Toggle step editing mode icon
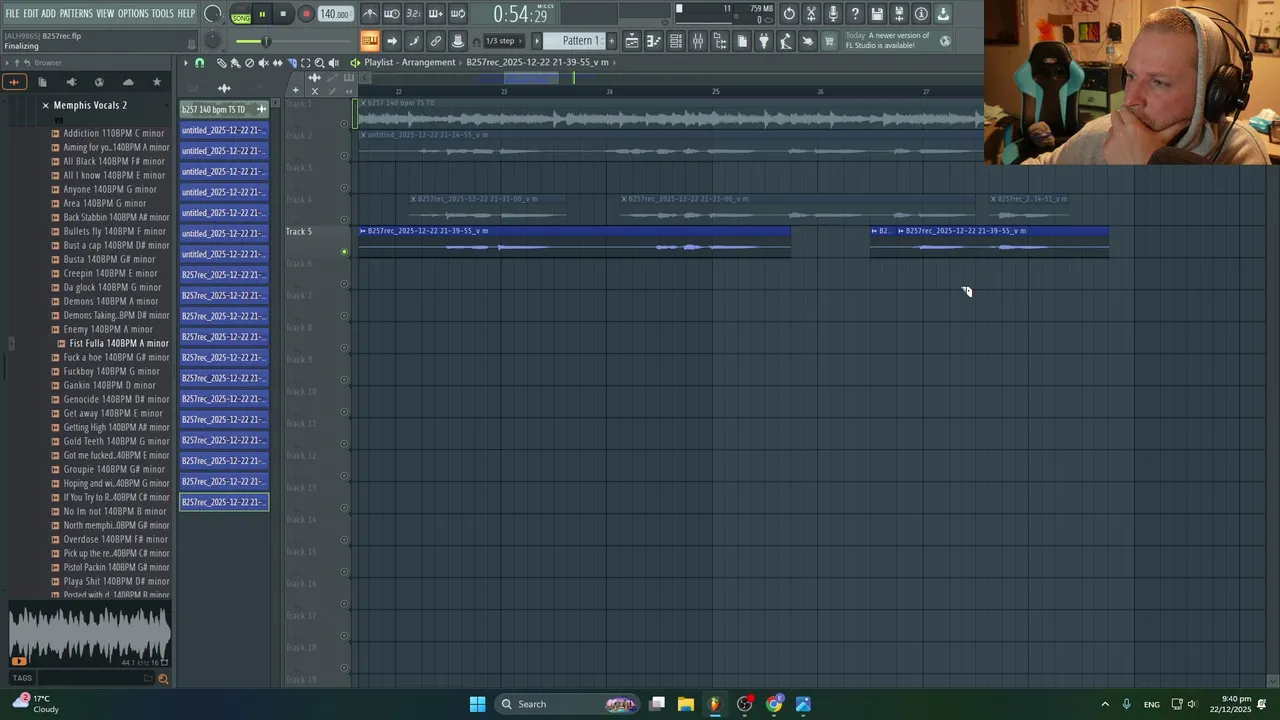1280x720 pixels. point(414,41)
